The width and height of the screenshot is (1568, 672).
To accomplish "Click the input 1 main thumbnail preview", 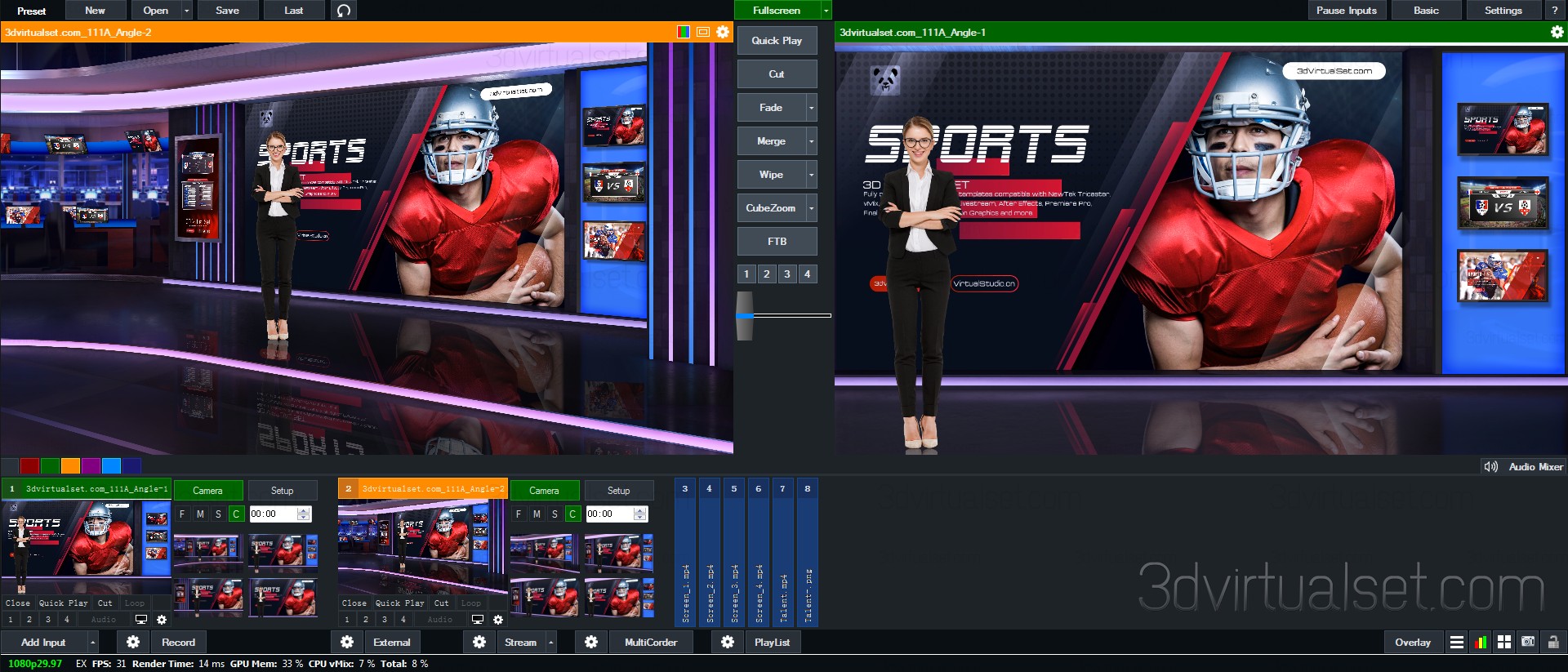I will click(87, 547).
